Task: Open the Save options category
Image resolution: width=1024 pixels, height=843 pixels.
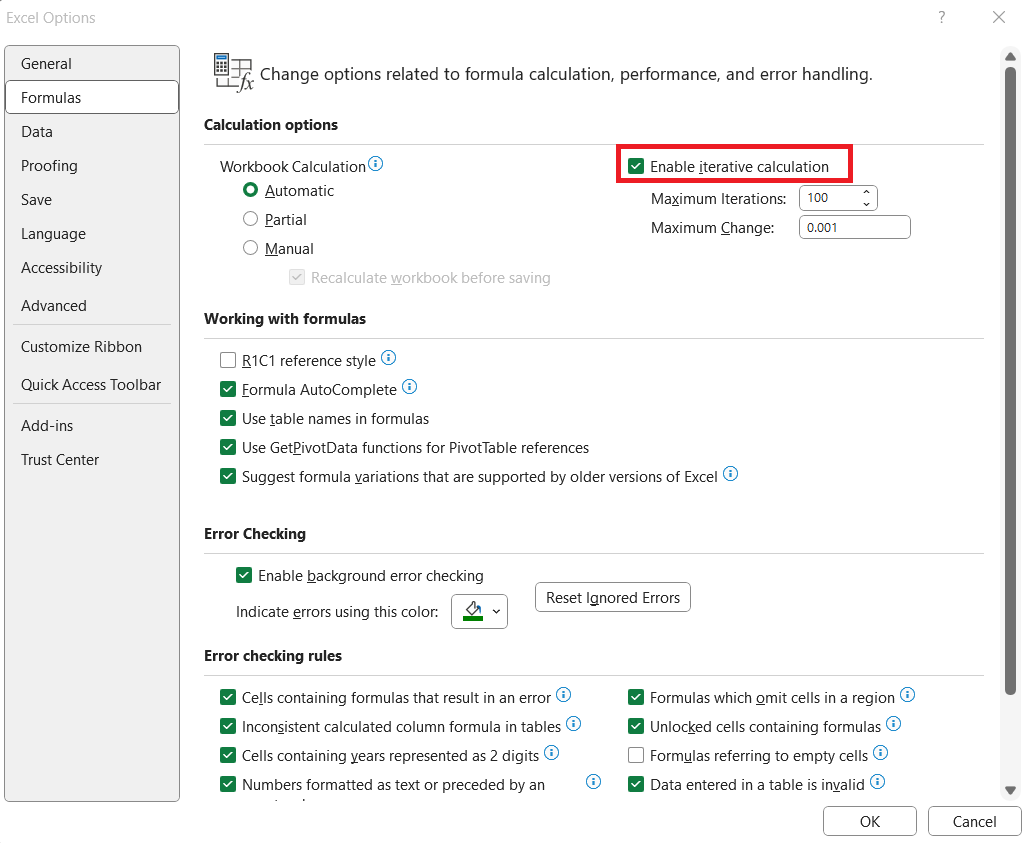Action: 92,200
